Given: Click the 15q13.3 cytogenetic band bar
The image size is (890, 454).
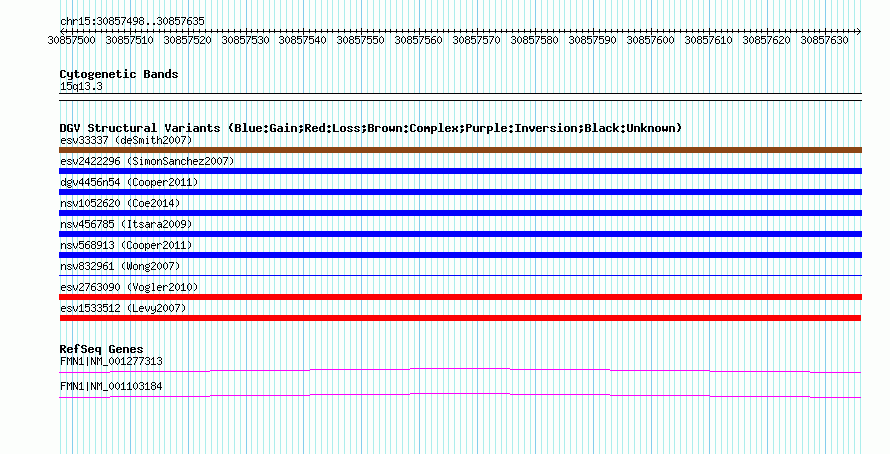Looking at the screenshot, I should click(x=460, y=97).
